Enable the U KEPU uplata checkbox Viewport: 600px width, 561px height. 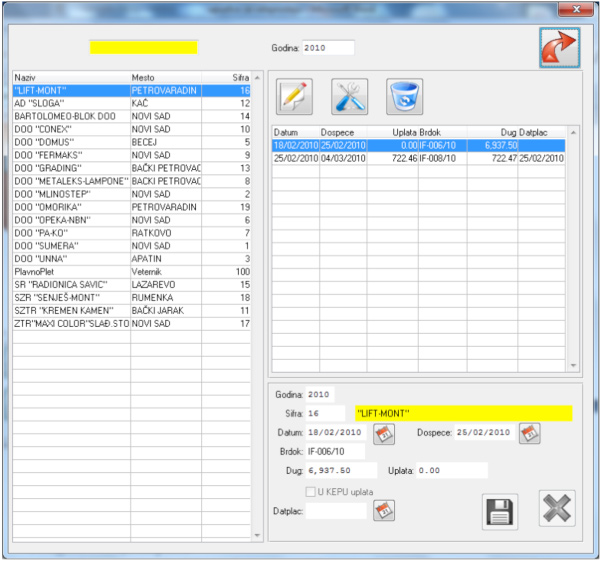coord(310,492)
